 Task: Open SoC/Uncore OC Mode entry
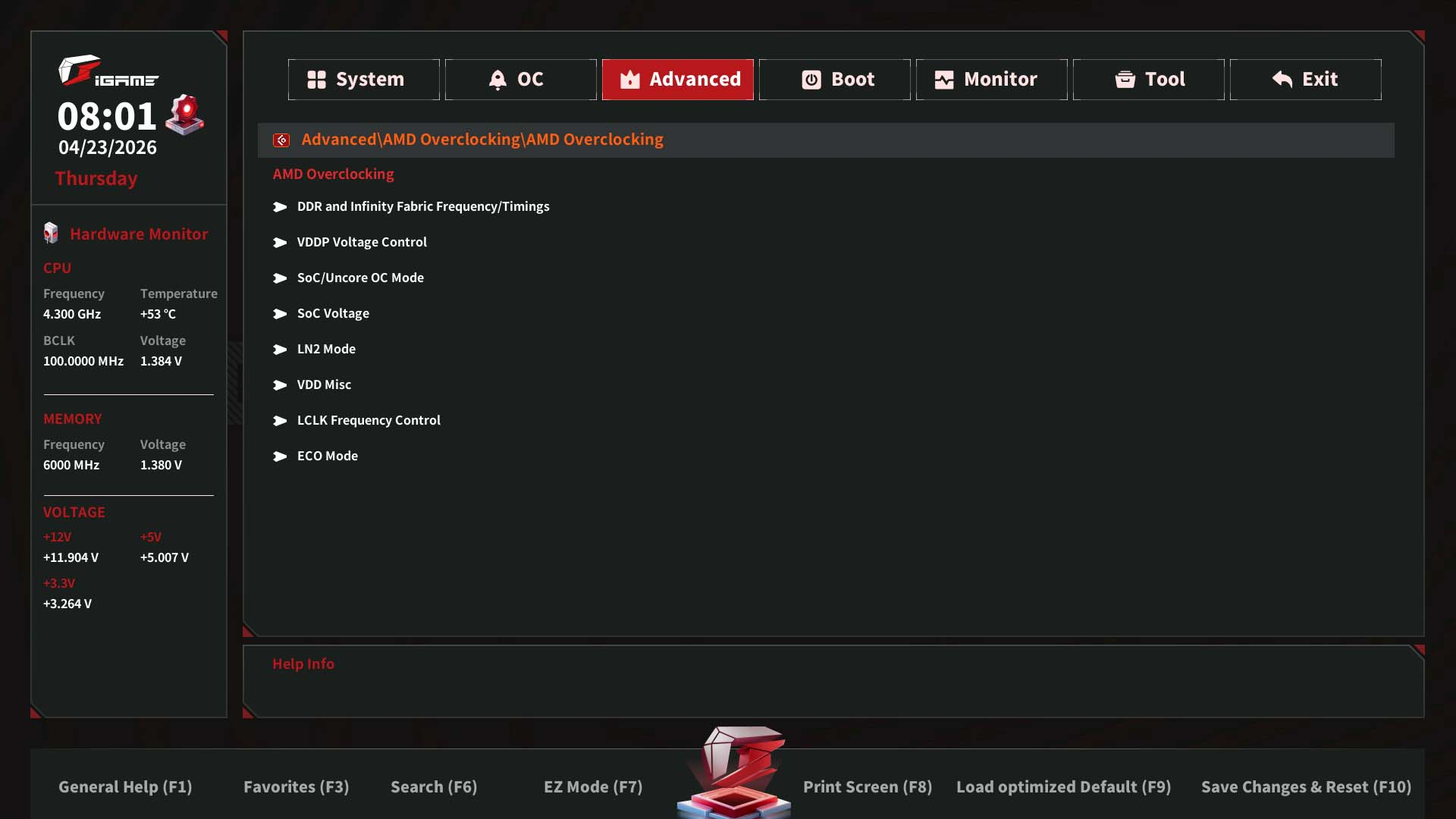360,278
